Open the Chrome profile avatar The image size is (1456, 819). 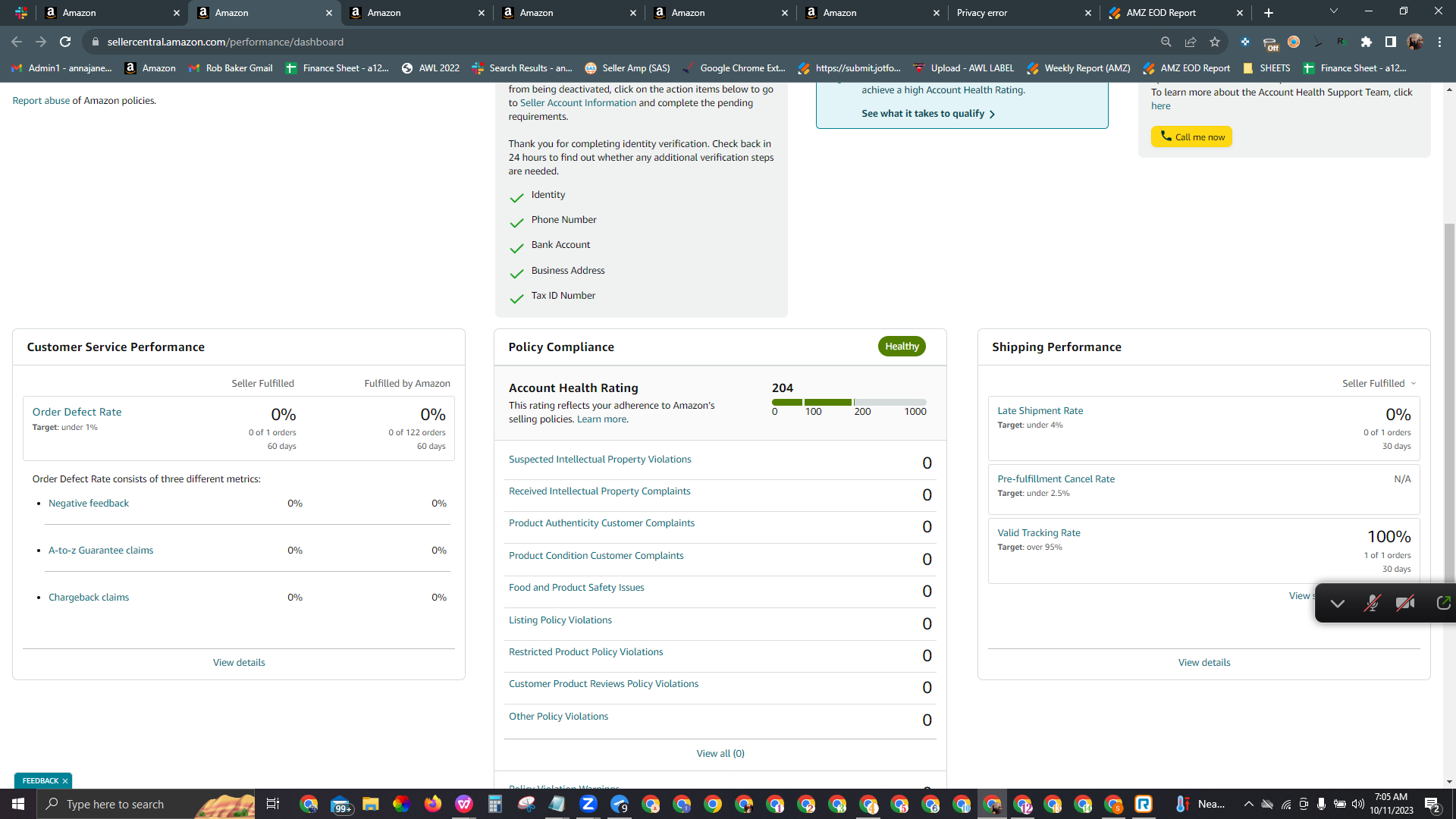coord(1415,42)
